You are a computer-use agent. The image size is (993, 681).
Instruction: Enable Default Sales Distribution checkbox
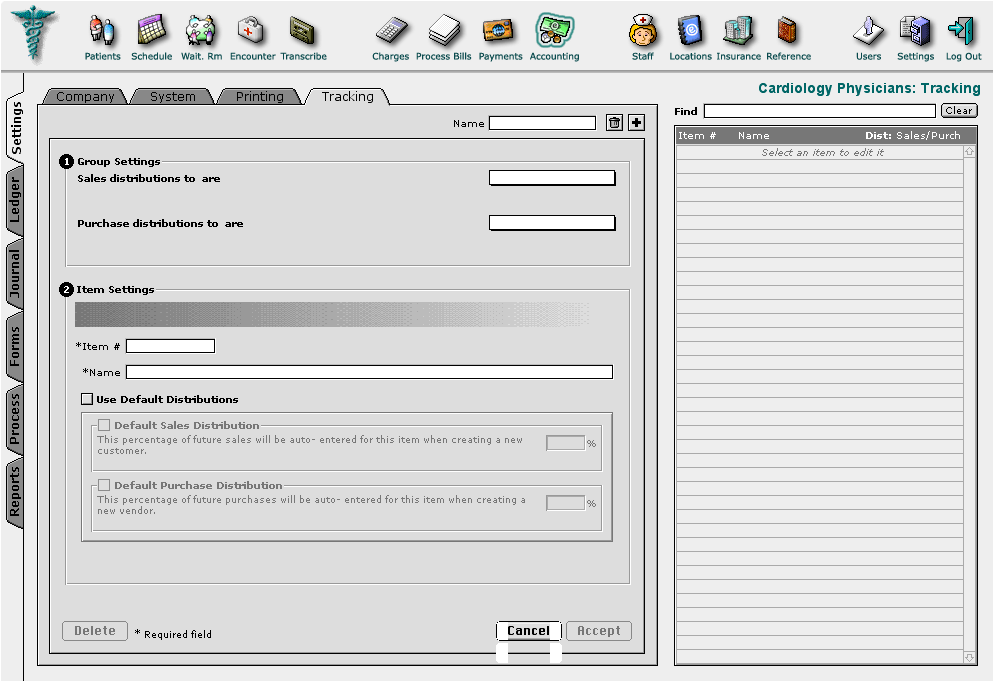(x=104, y=425)
